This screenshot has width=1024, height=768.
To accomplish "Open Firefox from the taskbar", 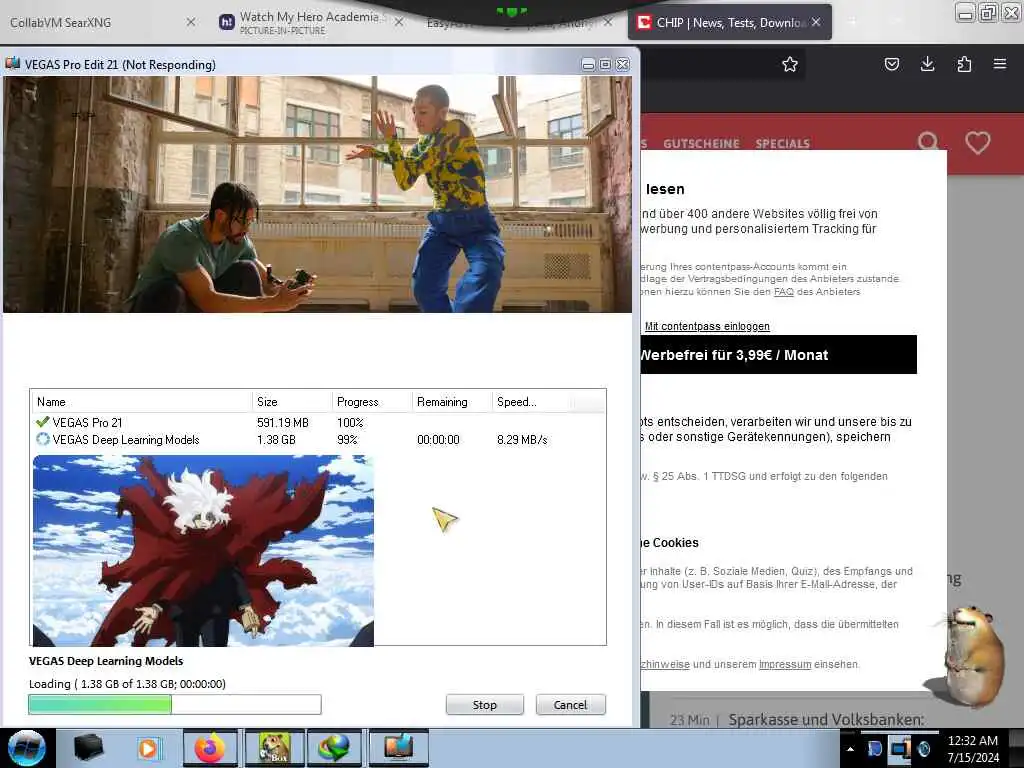I will (x=210, y=748).
